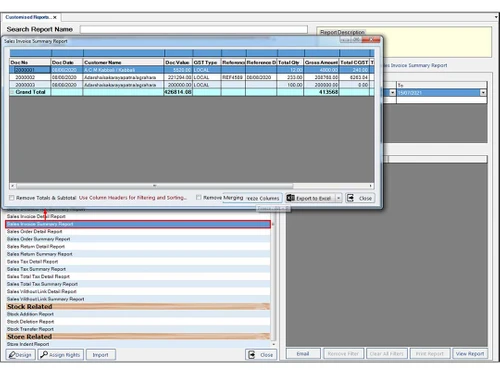500x375 pixels.
Task: Select Stock Addition Report
Action: pyautogui.click(x=138, y=314)
